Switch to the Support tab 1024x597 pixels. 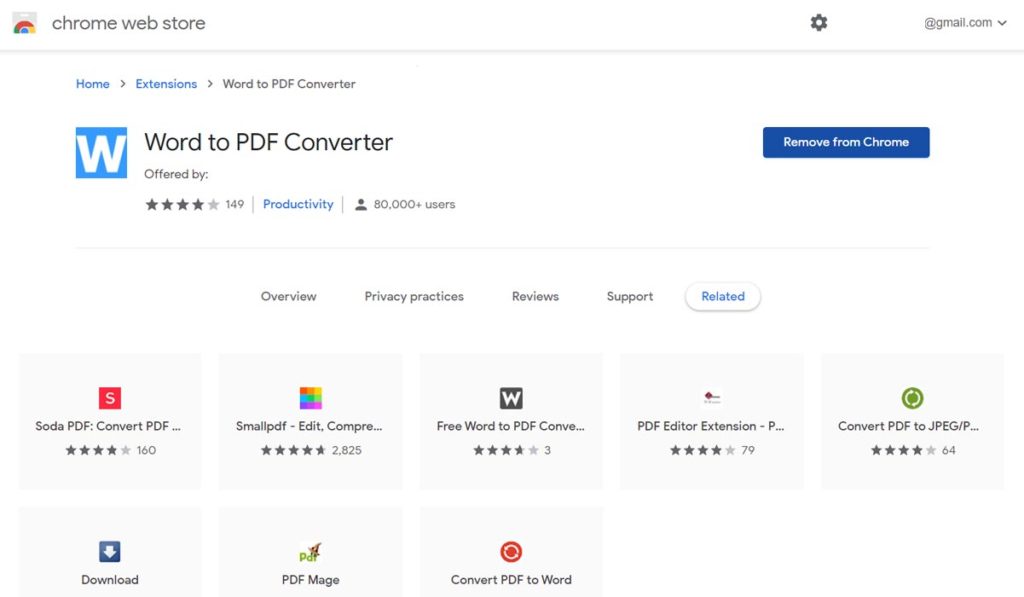(630, 297)
